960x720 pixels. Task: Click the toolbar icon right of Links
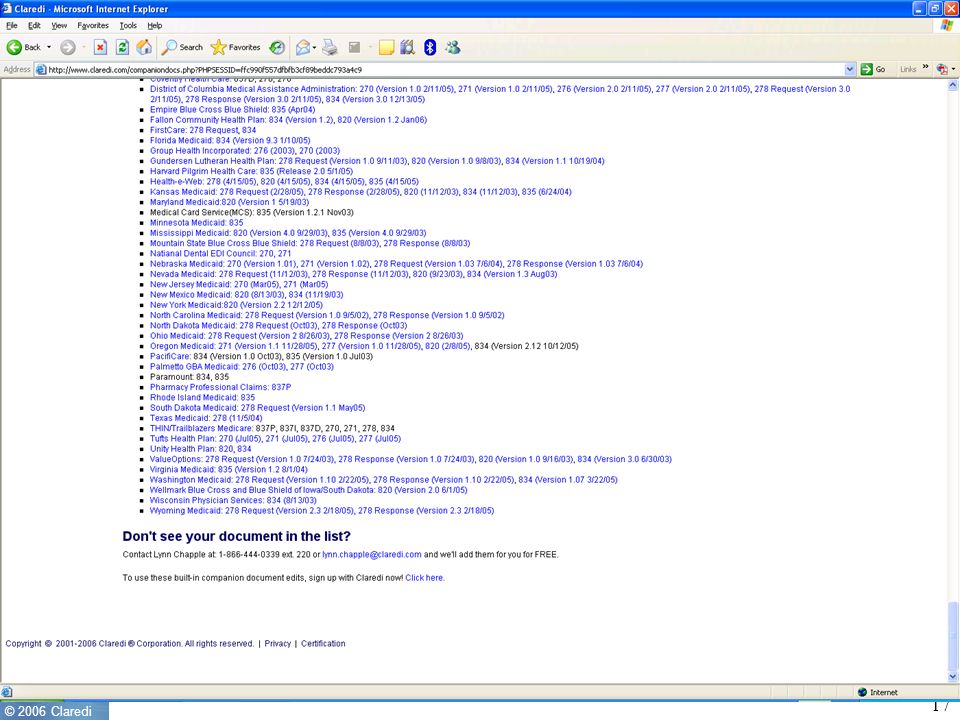(x=942, y=69)
